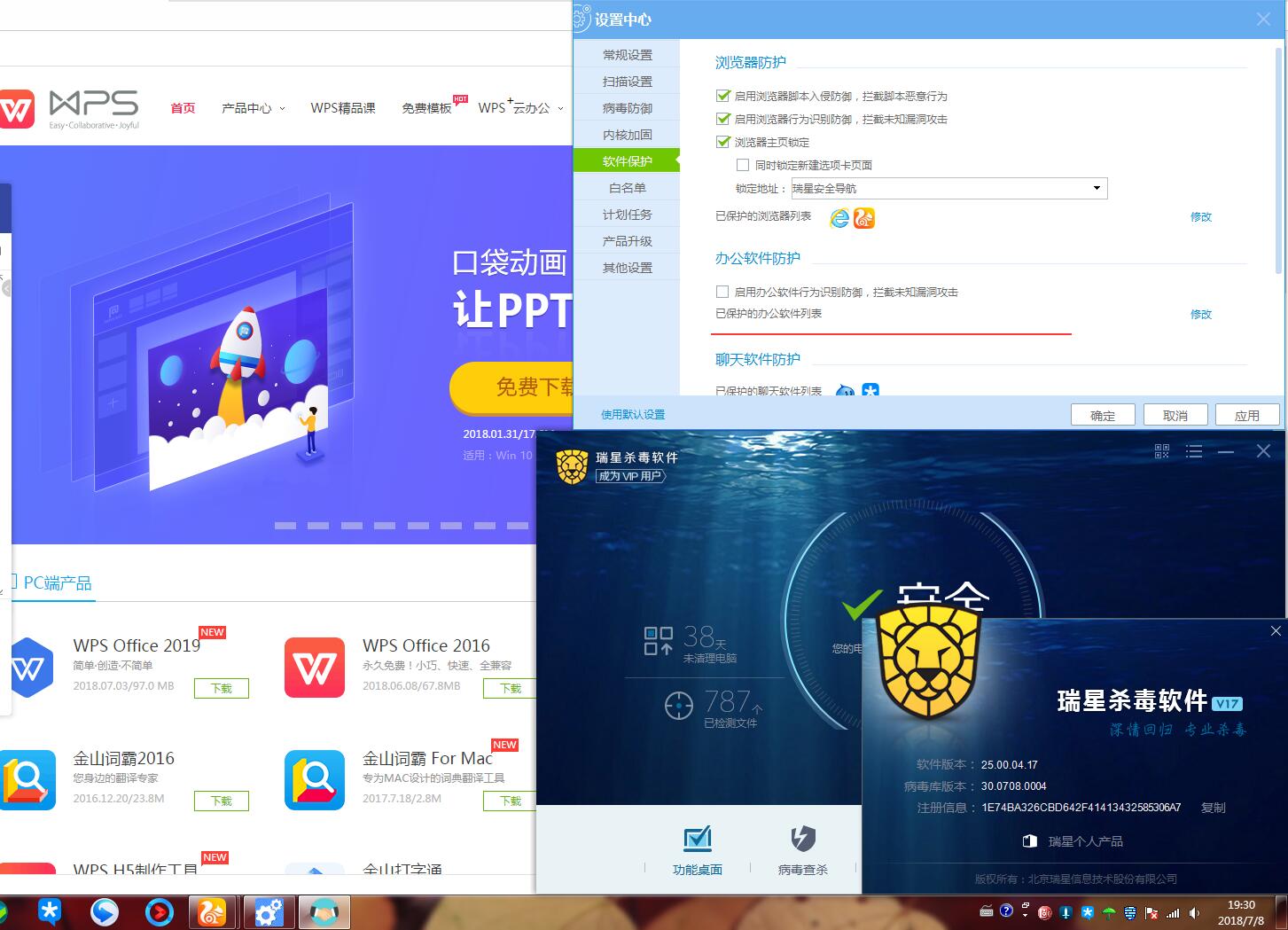Click 下载 button for WPS Office 2019
This screenshot has height=930, width=1288.
(222, 688)
